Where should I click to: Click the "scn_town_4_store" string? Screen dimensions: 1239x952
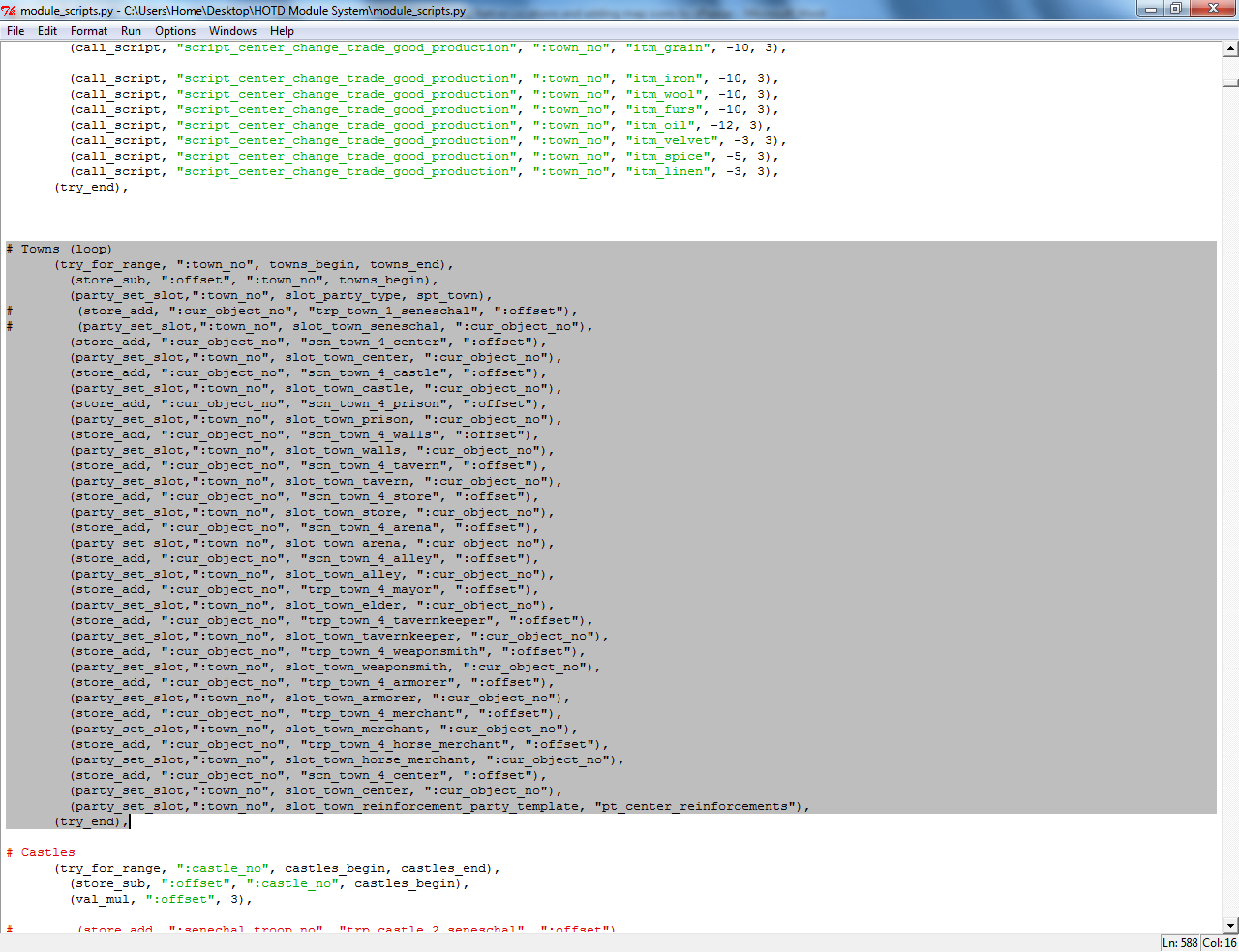370,496
